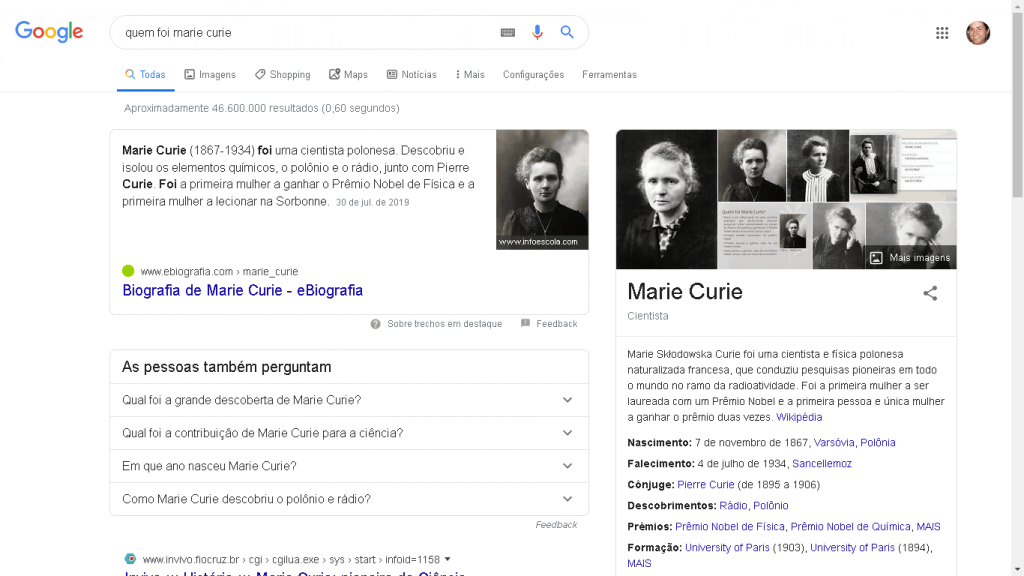This screenshot has width=1024, height=576.
Task: Open the large Marie Curie portrait thumbnail
Action: click(666, 199)
